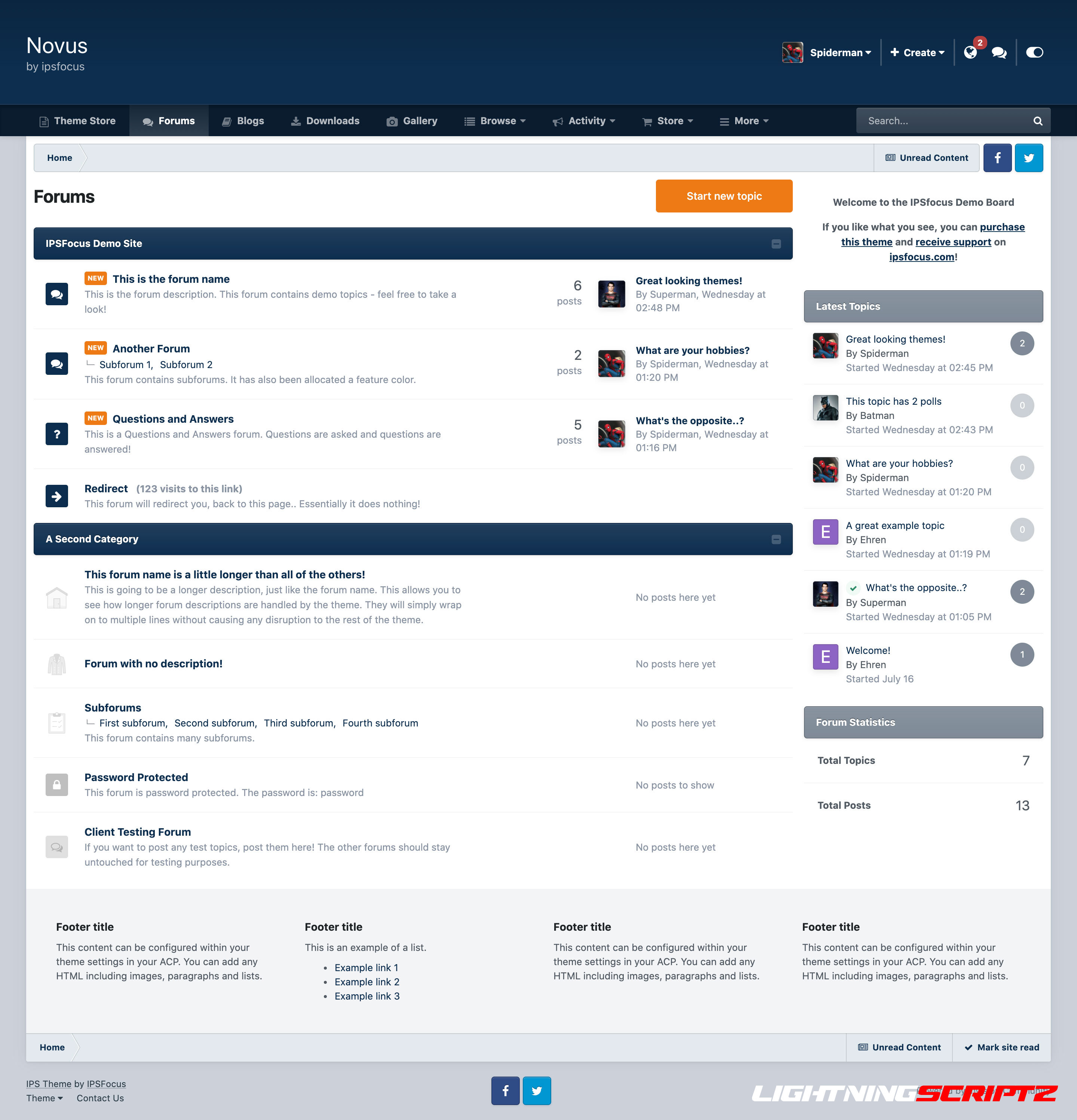The image size is (1077, 1120).
Task: Expand the Create dropdown menu
Action: (917, 53)
